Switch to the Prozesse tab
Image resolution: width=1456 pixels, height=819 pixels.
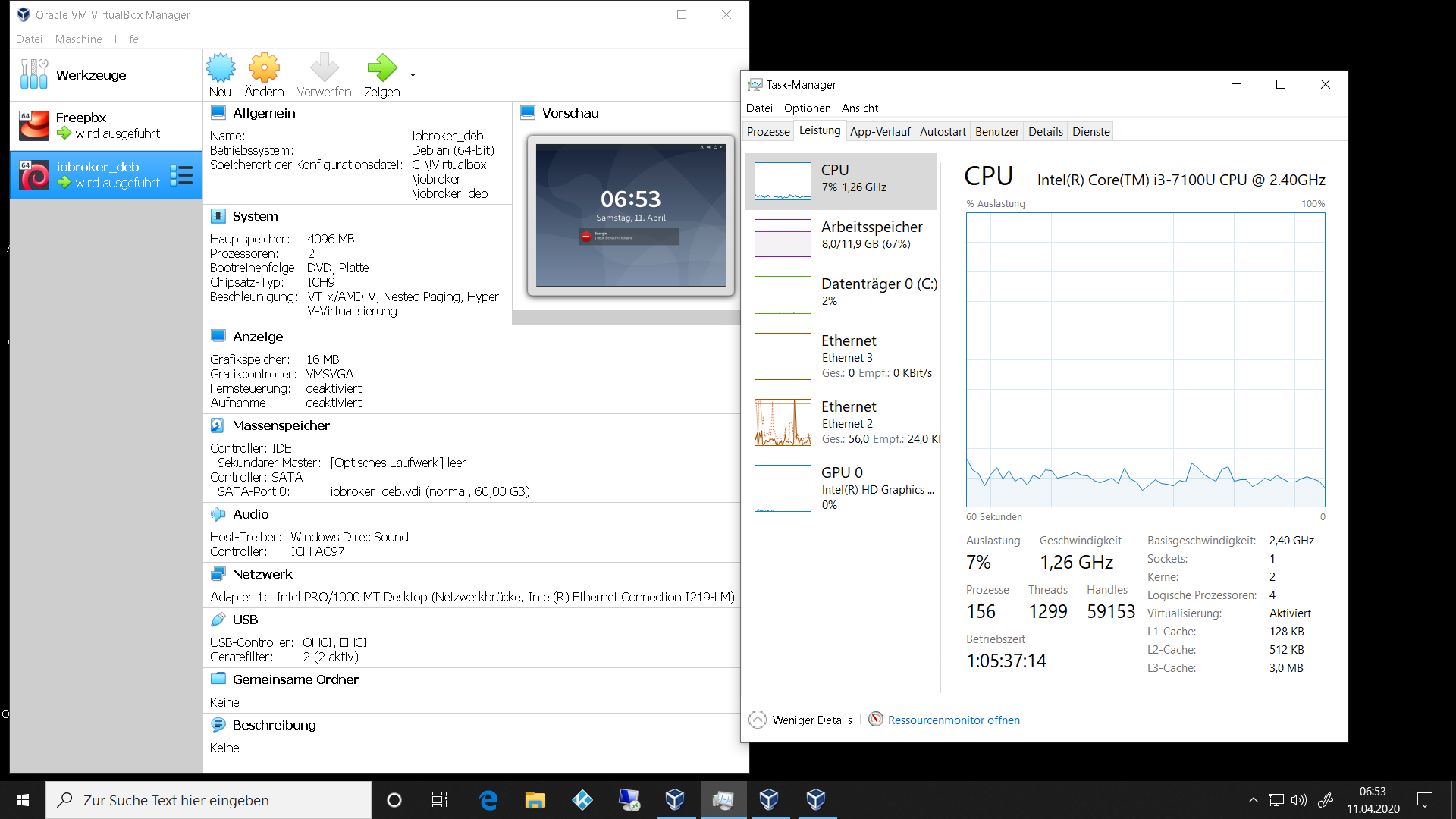coord(767,131)
